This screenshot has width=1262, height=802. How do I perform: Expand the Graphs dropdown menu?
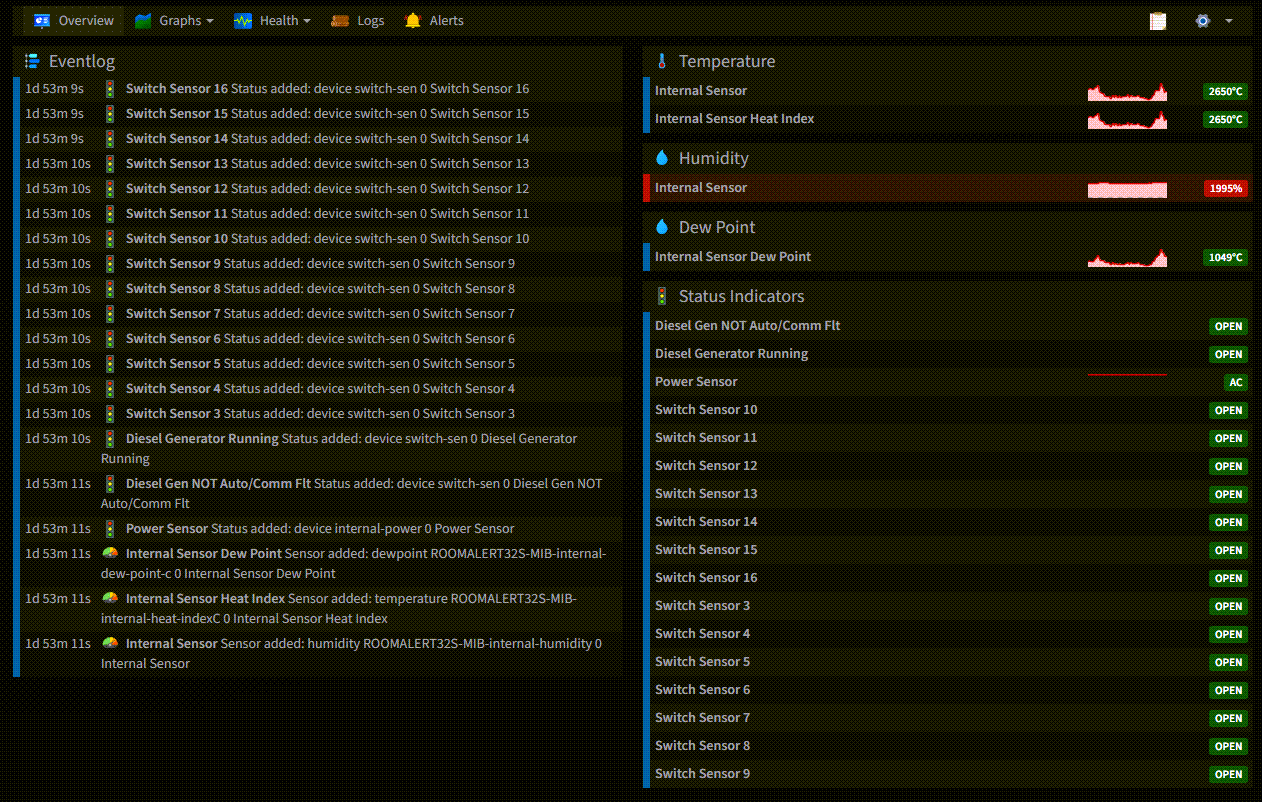(x=174, y=21)
